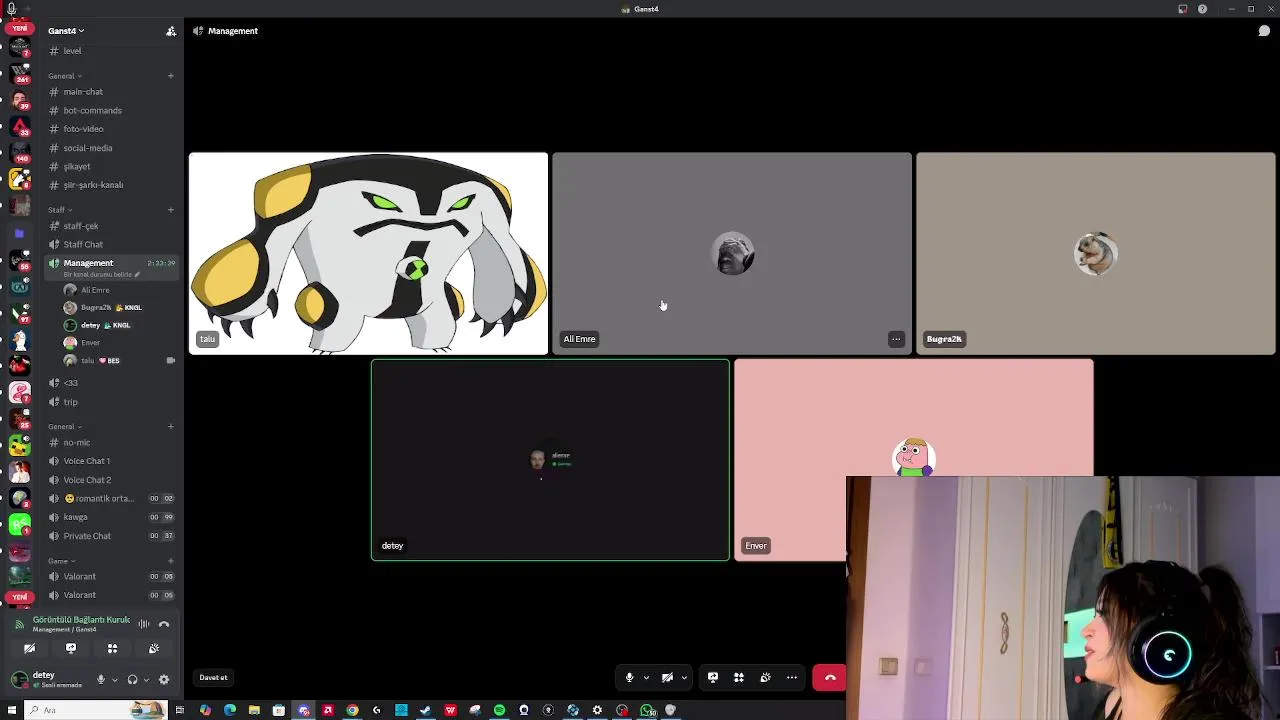1280x720 pixels.
Task: Open the Private Chat voice channel
Action: 112,536
